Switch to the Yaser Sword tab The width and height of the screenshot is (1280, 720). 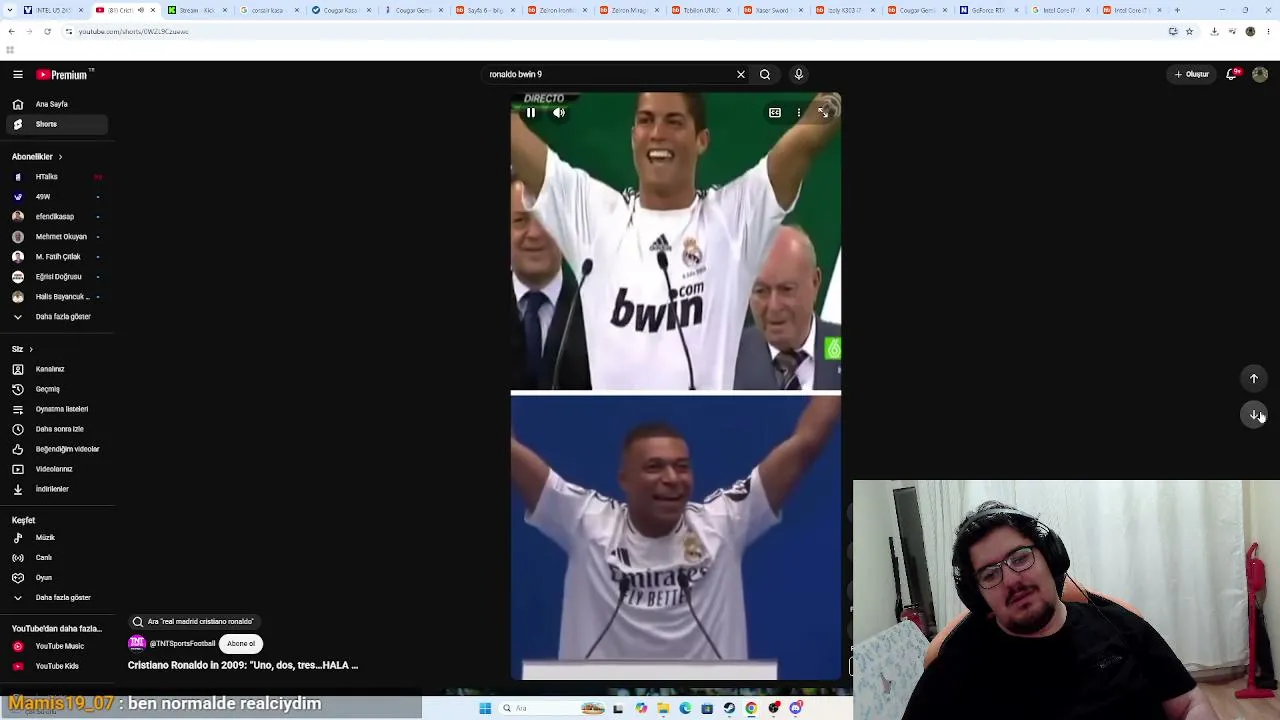pyautogui.click(x=774, y=10)
